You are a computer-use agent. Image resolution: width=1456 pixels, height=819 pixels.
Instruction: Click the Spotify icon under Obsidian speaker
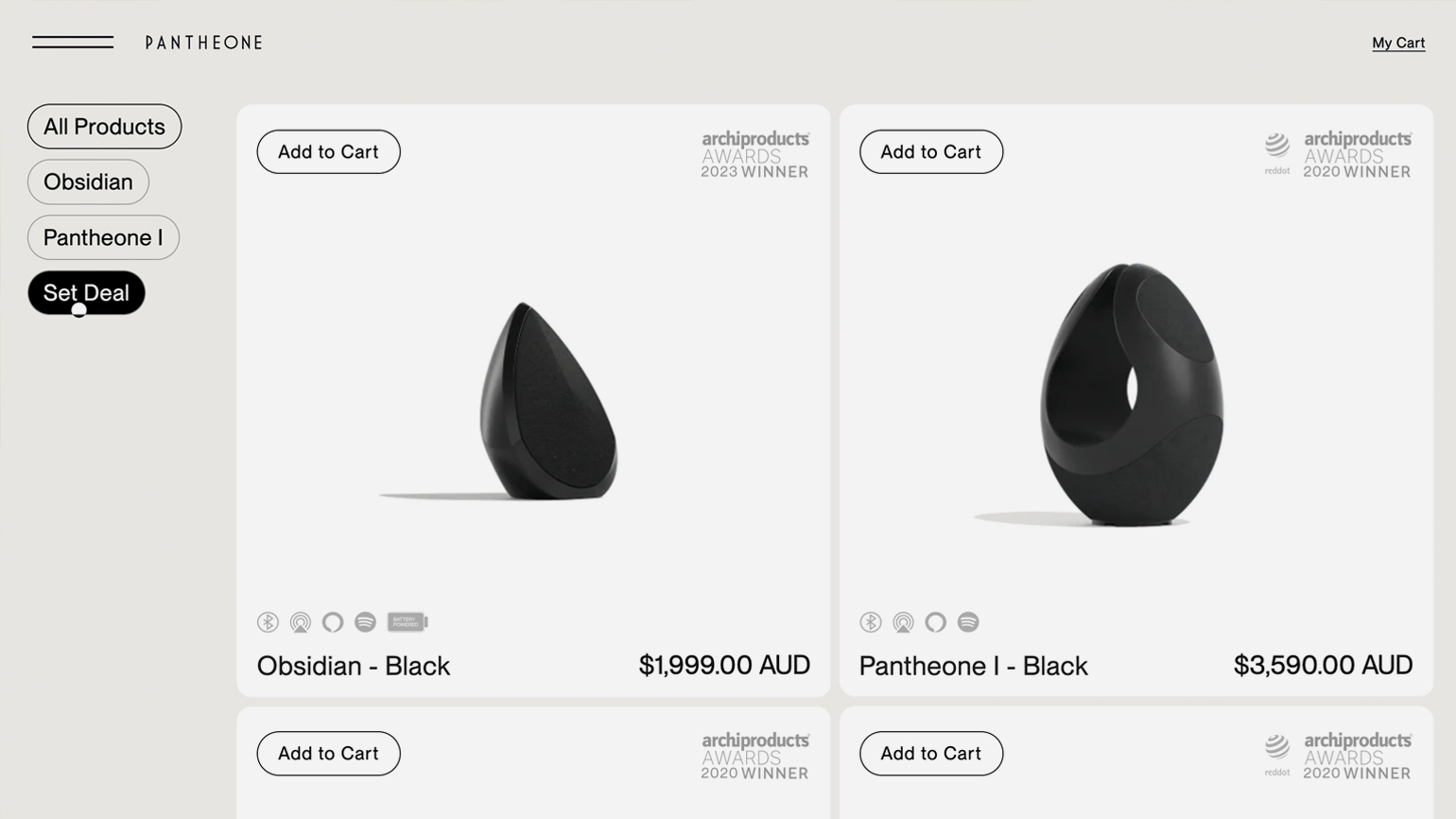coord(365,621)
